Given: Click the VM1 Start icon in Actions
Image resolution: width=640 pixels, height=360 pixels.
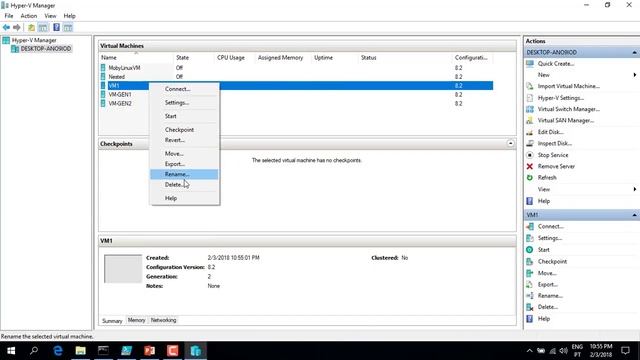Looking at the screenshot, I should click(x=530, y=249).
